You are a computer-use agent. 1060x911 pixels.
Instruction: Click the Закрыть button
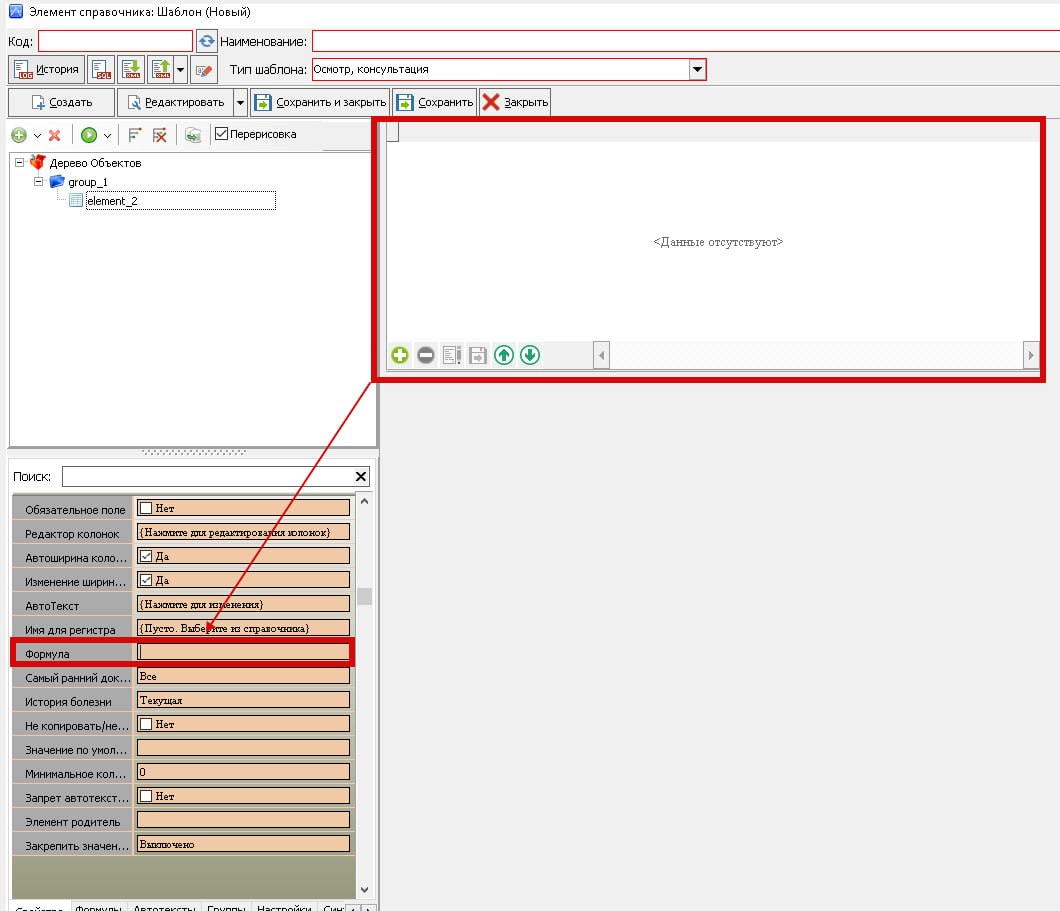[514, 103]
